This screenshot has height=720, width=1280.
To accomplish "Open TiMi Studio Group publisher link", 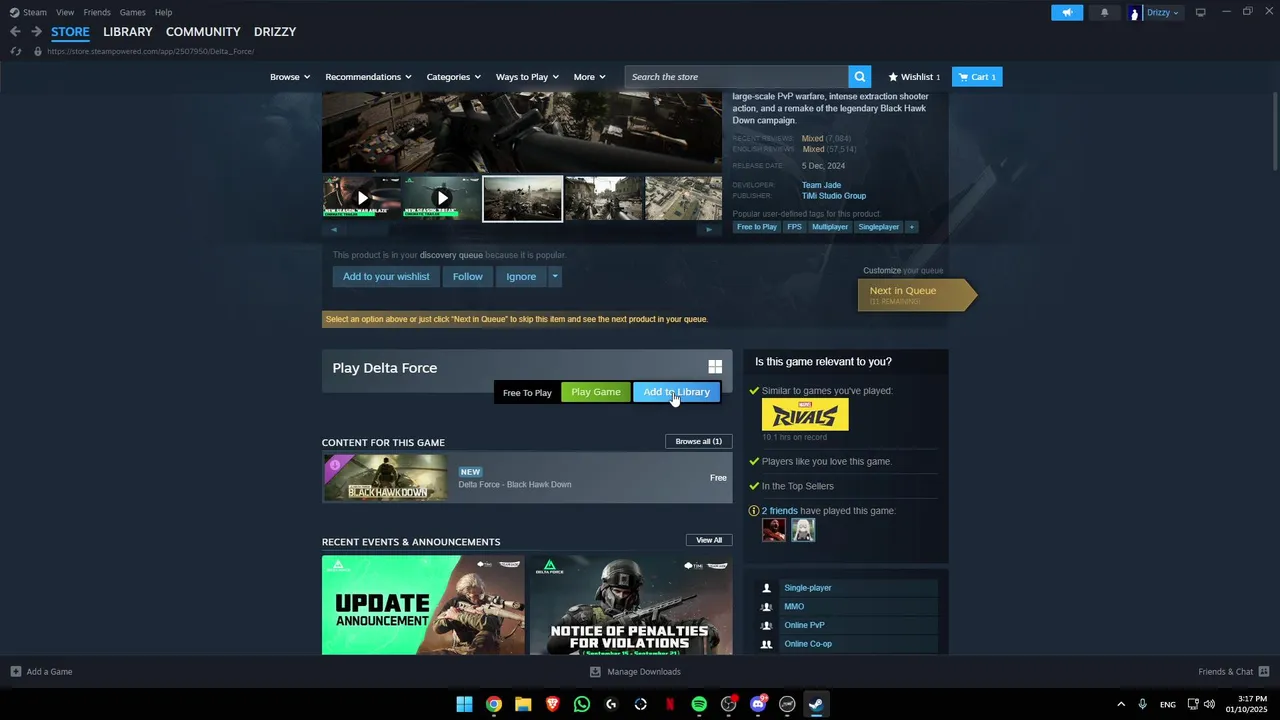I will point(833,196).
